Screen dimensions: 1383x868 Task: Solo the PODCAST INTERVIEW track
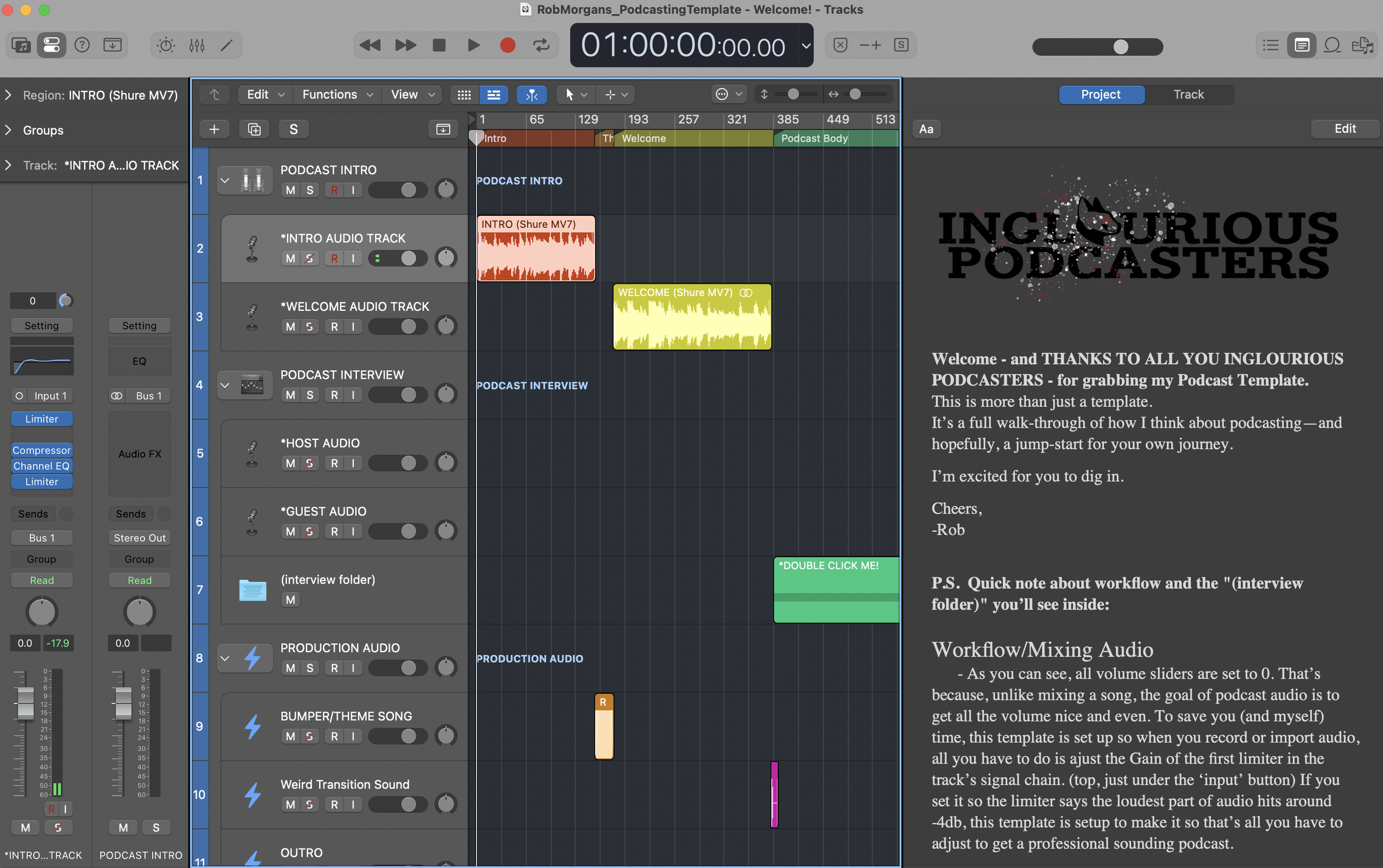310,395
